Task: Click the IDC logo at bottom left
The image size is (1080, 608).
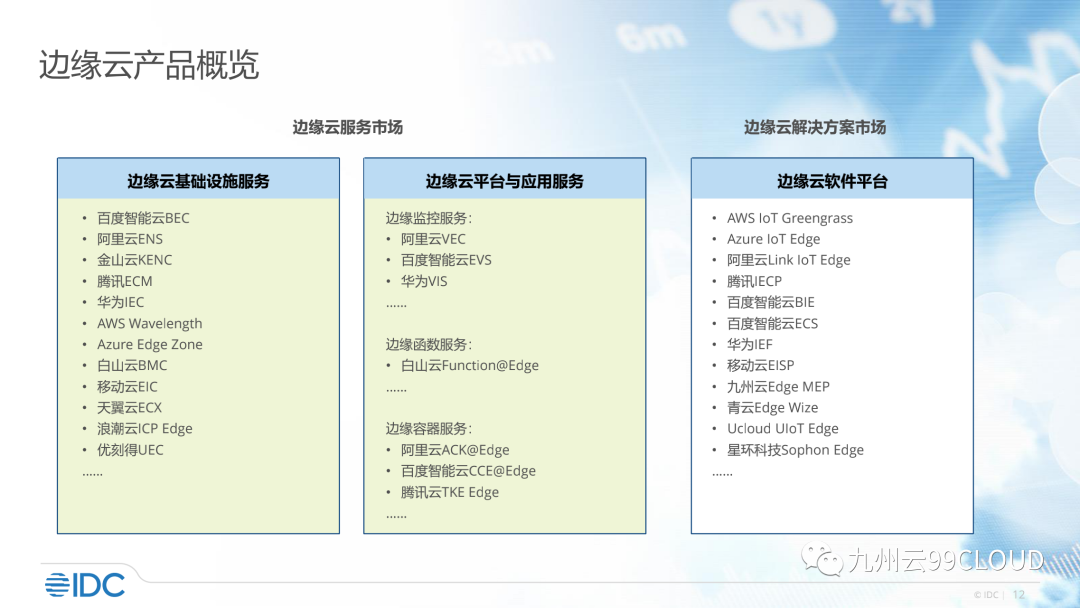Action: pyautogui.click(x=84, y=584)
